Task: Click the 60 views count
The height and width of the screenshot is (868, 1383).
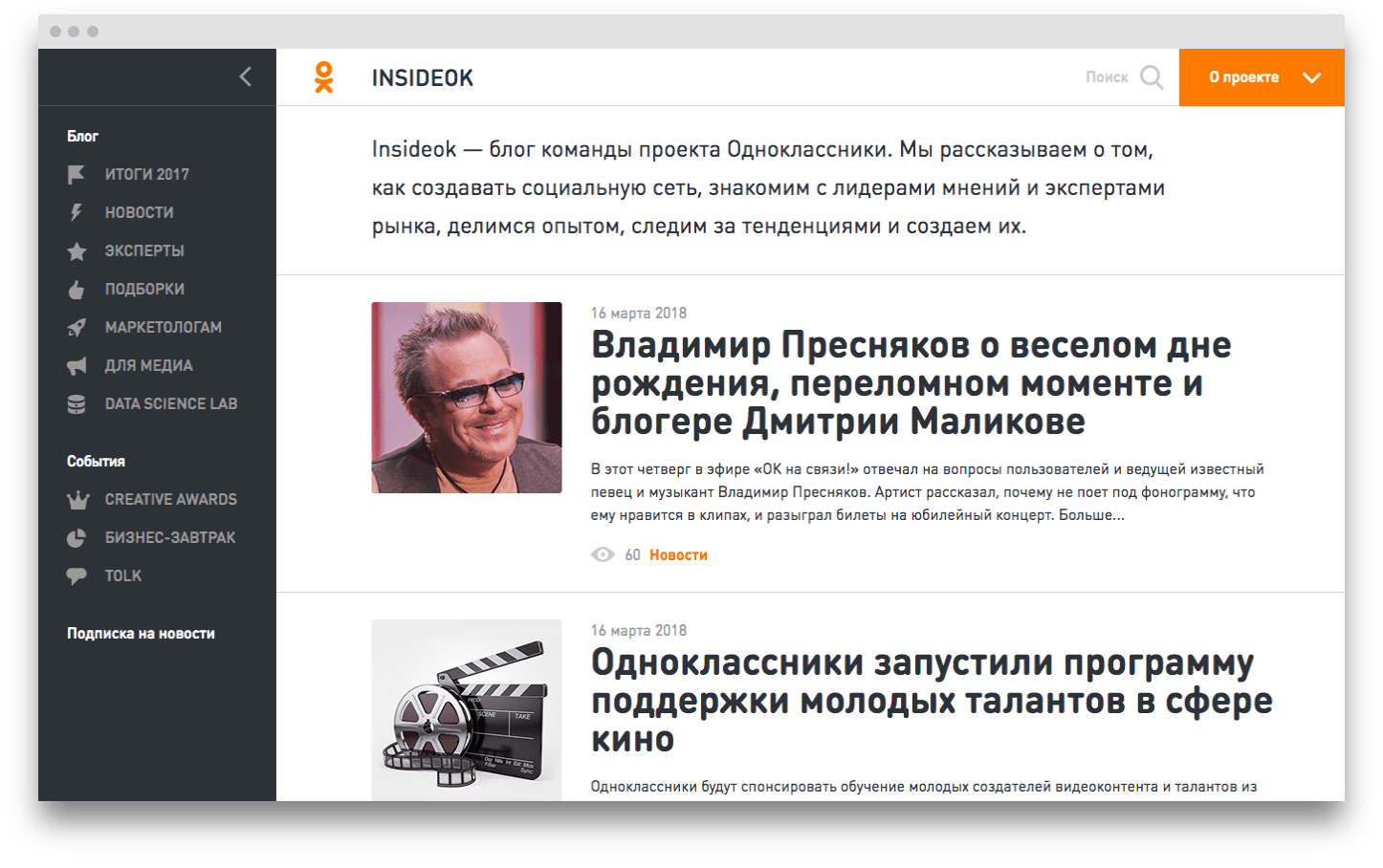Action: click(632, 554)
